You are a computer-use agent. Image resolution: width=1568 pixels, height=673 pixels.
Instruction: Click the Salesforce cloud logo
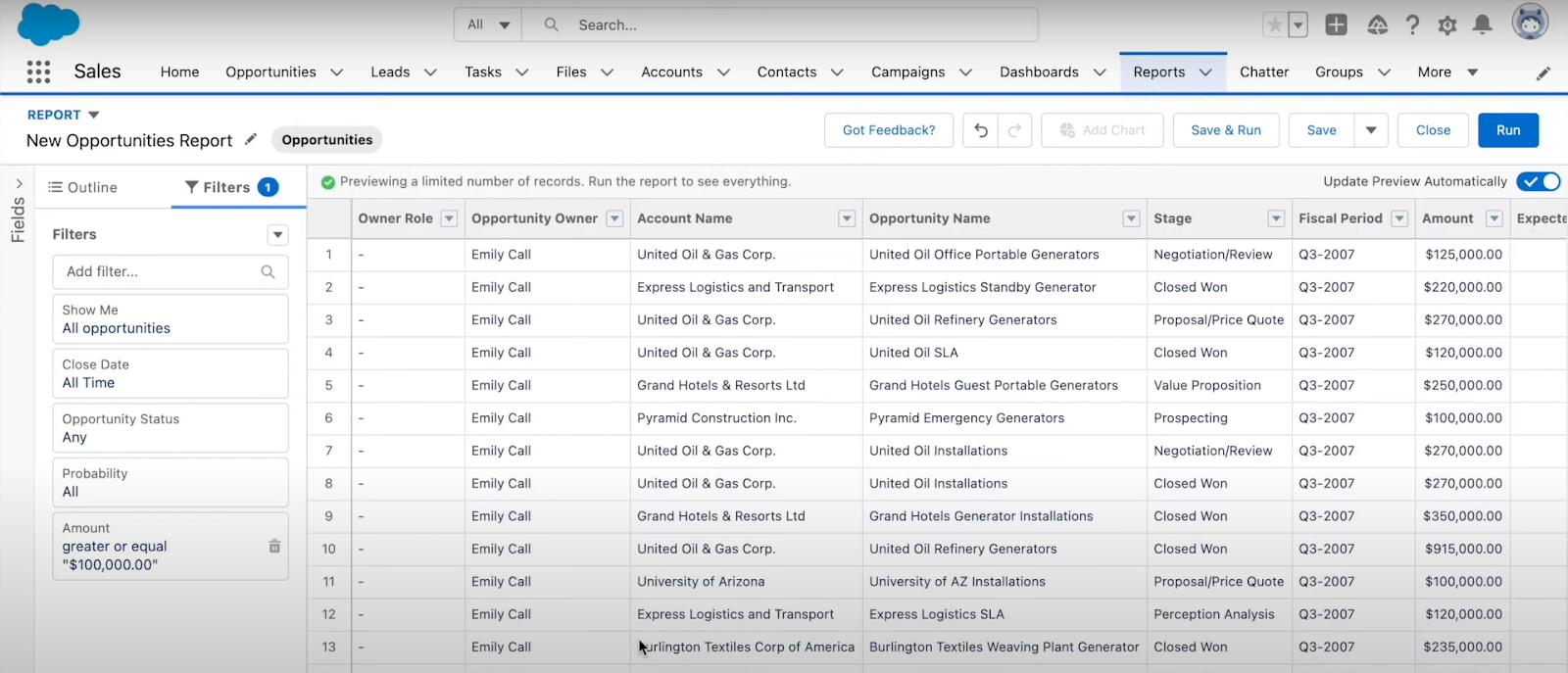point(48,24)
